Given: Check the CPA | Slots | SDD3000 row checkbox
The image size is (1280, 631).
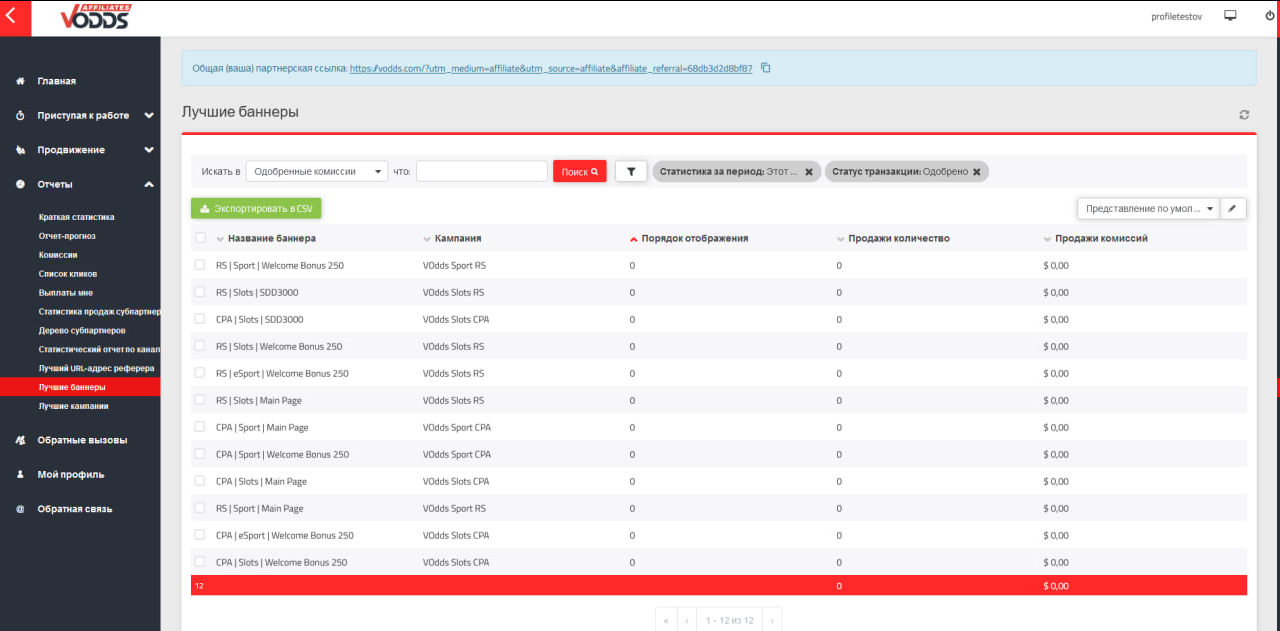Looking at the screenshot, I should click(200, 319).
